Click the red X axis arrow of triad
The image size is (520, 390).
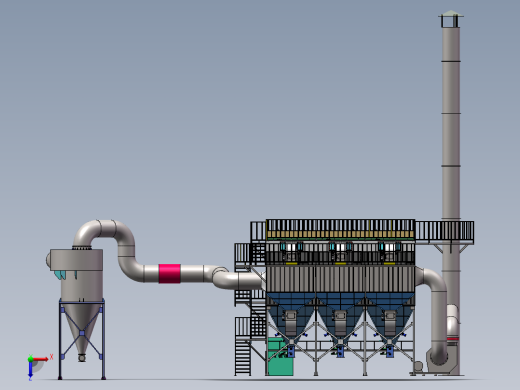point(40,359)
